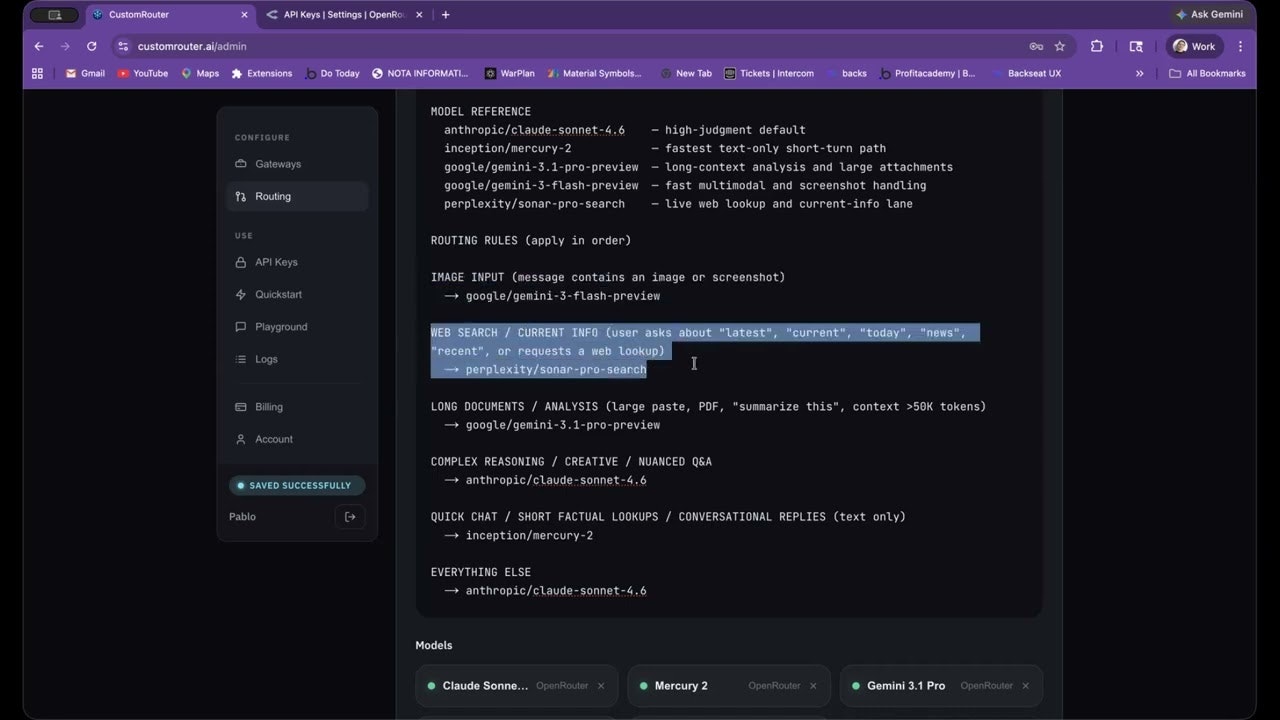Click the SAVED SUCCESSFULLY badge
The image size is (1280, 720).
pos(296,485)
